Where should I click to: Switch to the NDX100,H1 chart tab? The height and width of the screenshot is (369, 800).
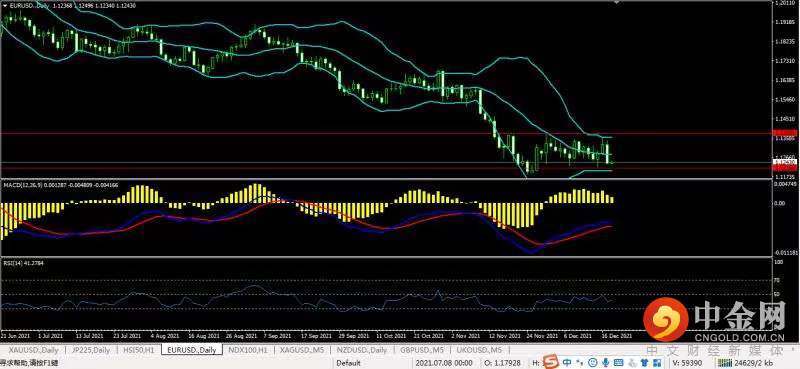(248, 350)
